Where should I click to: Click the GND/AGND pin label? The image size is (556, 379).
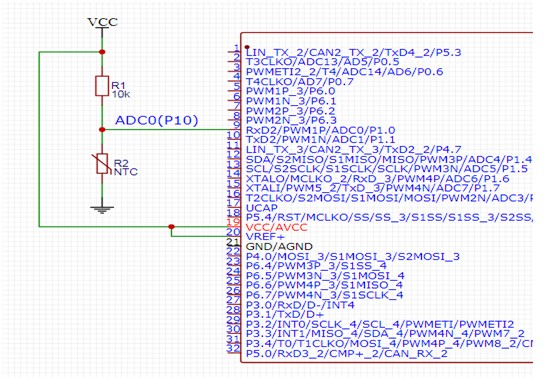[x=279, y=246]
